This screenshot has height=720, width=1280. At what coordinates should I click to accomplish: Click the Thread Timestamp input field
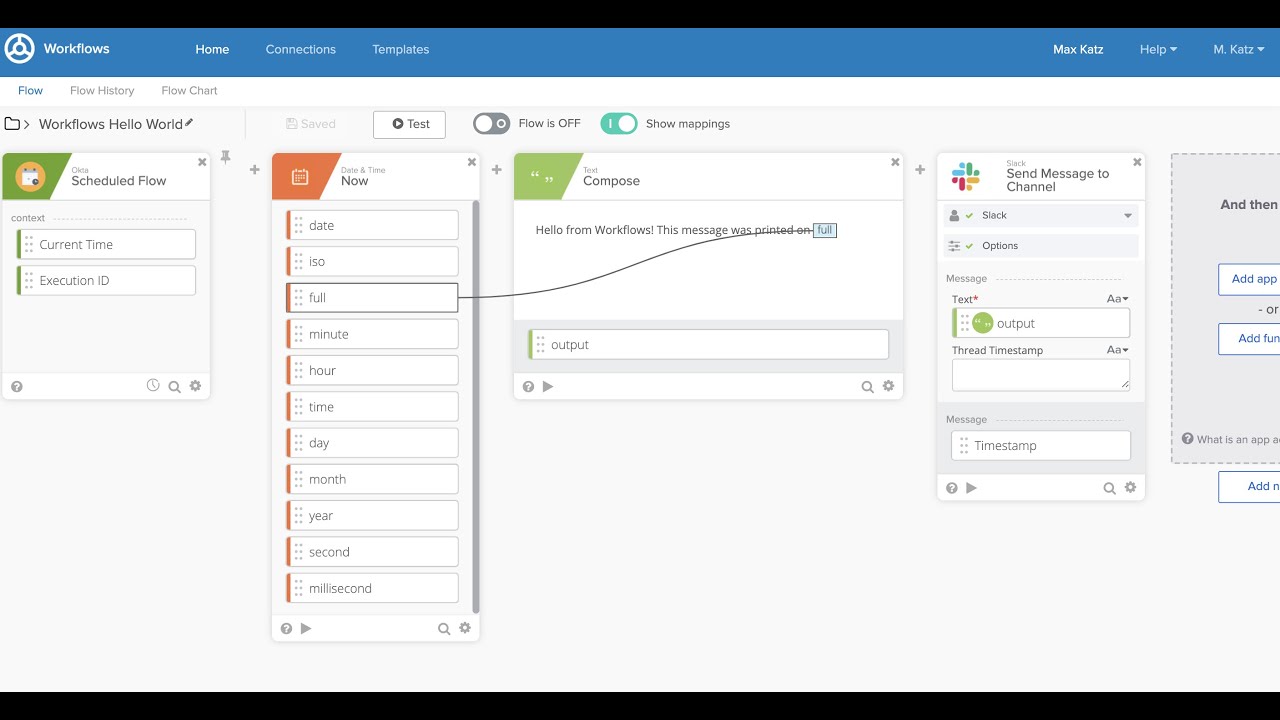(1041, 375)
